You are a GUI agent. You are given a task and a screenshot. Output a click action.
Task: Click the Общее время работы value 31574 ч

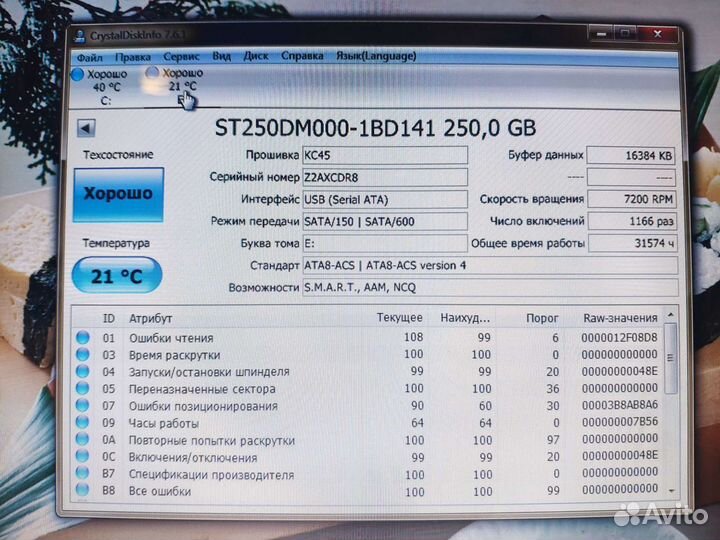pos(633,243)
